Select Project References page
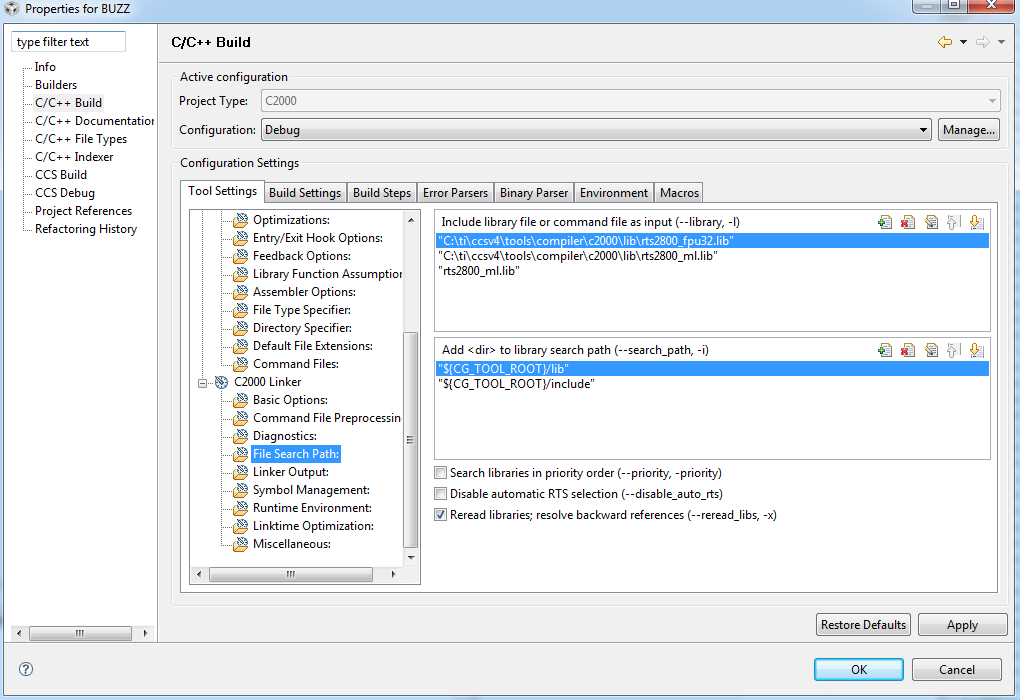This screenshot has width=1020, height=700. [x=83, y=211]
